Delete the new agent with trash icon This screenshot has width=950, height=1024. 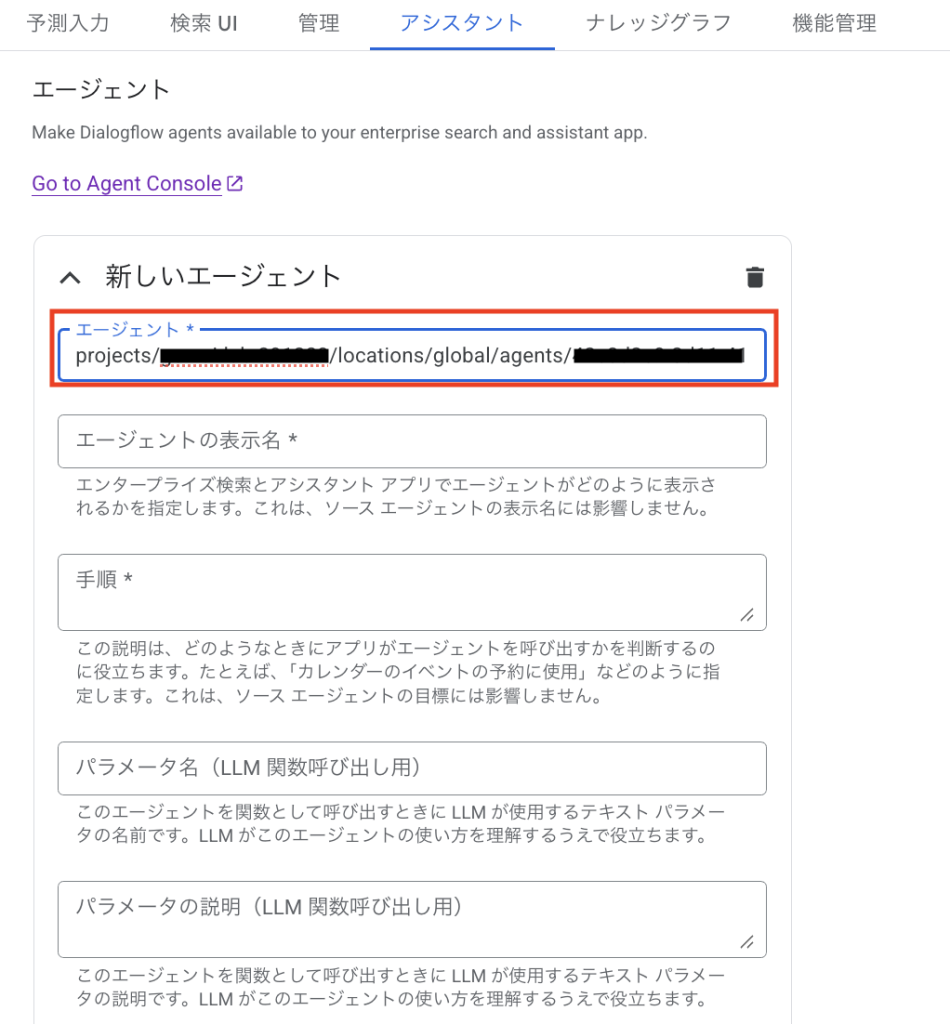coord(755,277)
